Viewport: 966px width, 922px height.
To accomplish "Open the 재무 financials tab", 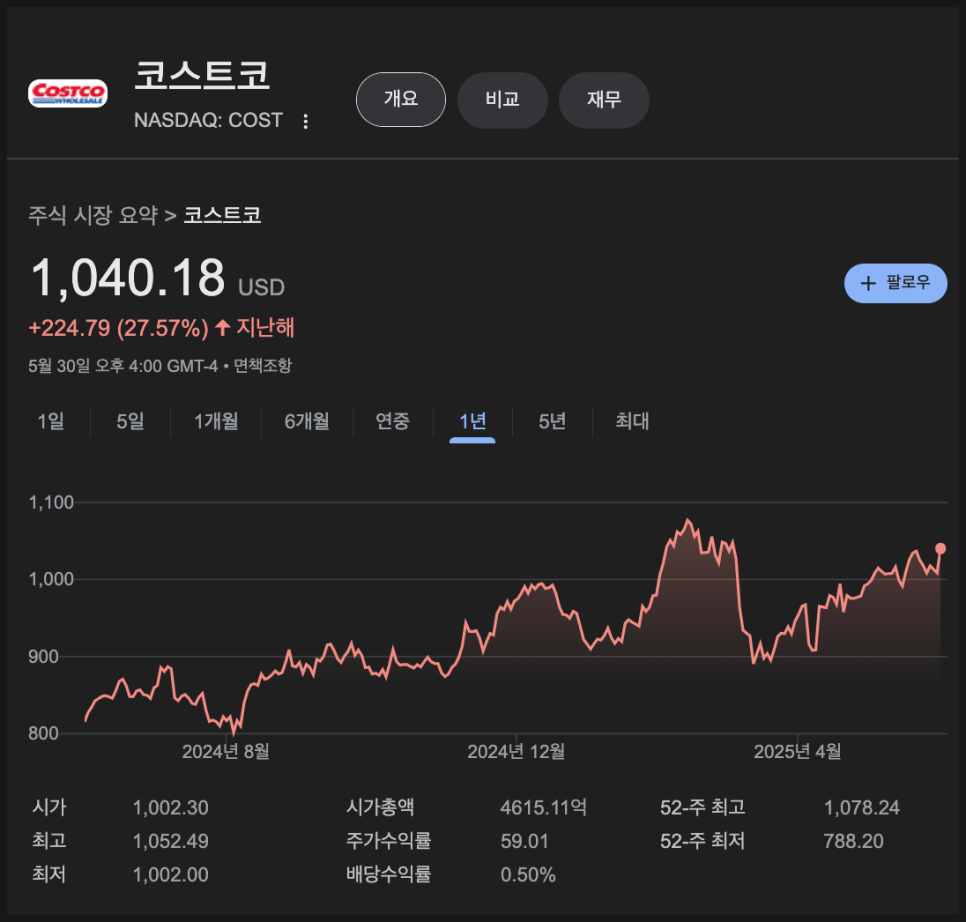I will pos(604,100).
